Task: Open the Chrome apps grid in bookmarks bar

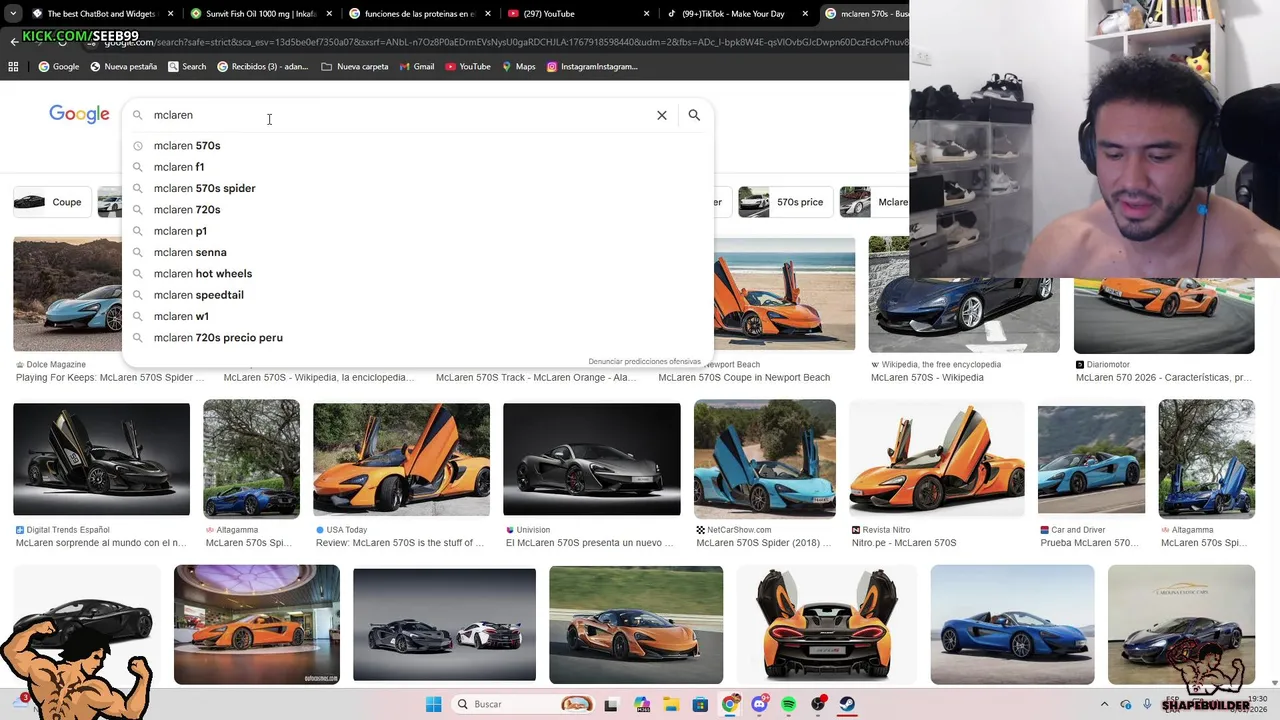Action: [13, 67]
